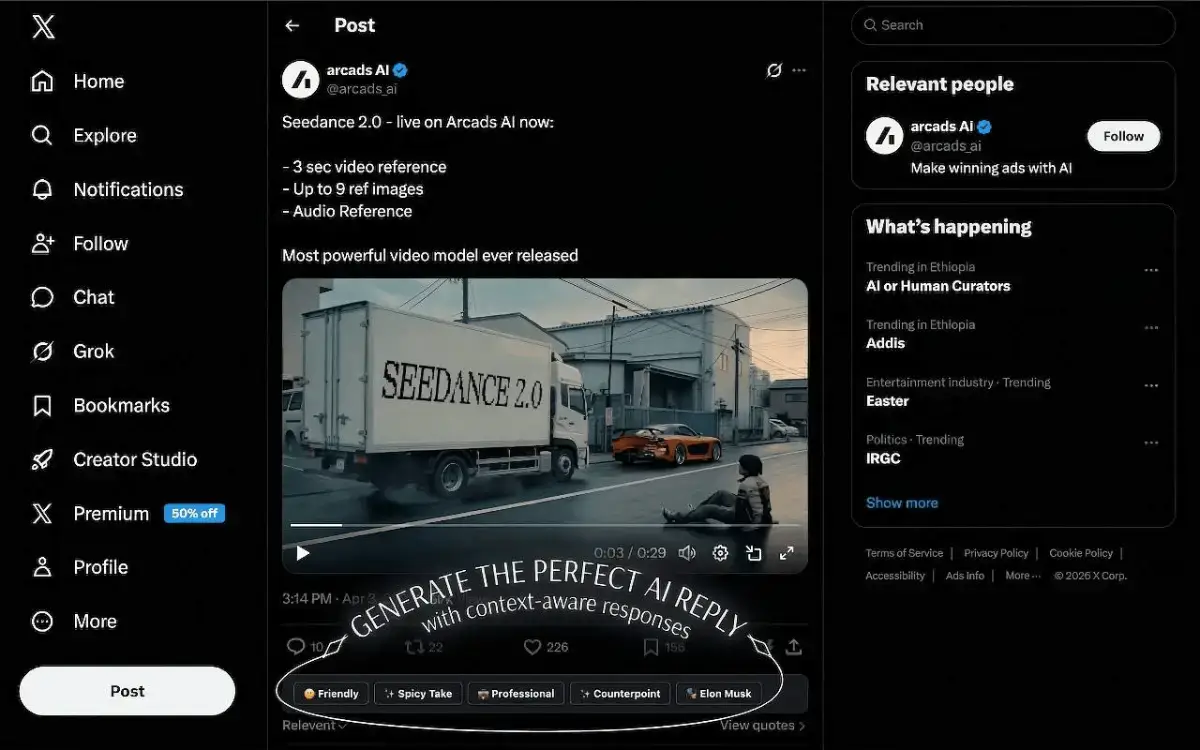The image size is (1200, 750).
Task: Click Show more trends link
Action: 902,503
